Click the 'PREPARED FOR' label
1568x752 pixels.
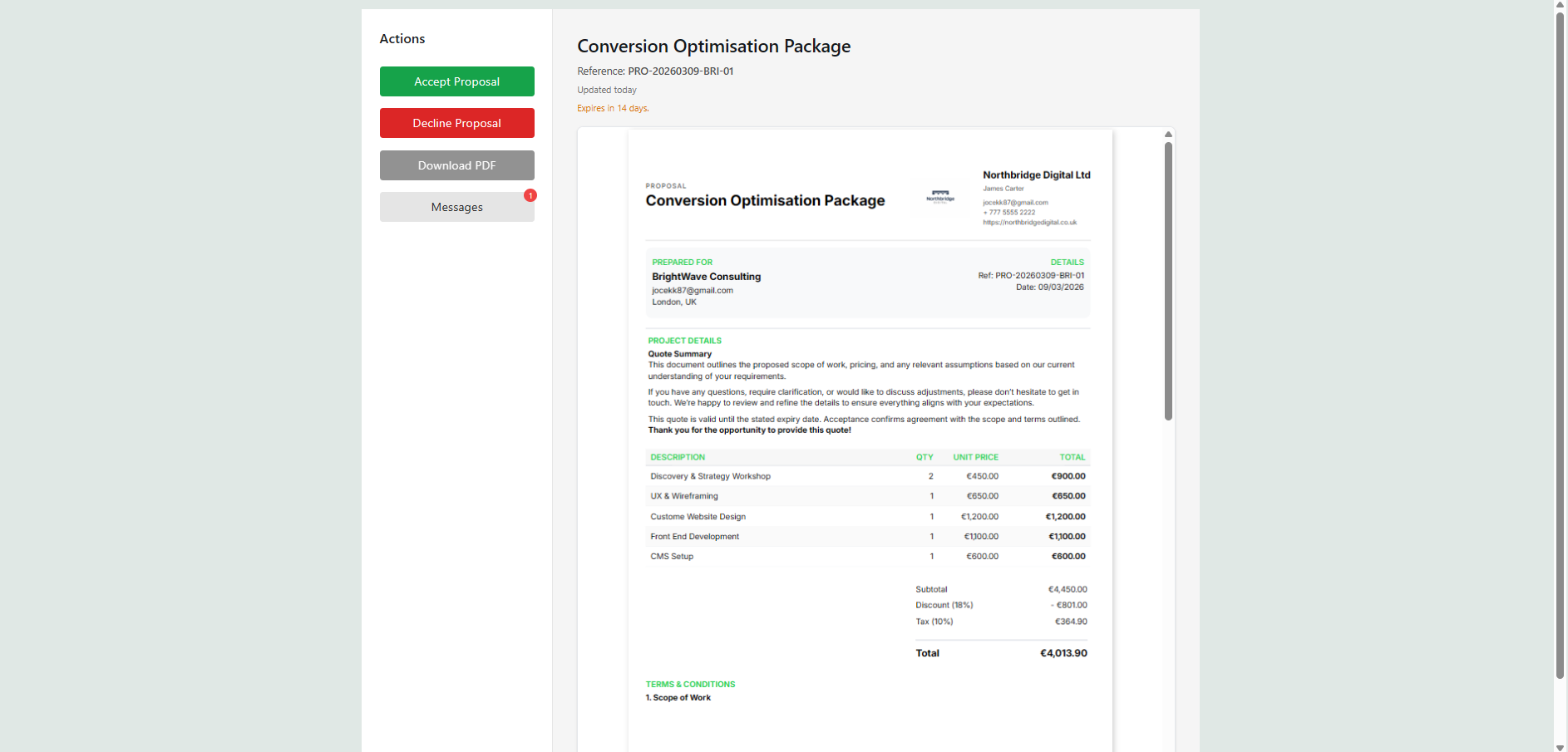[x=682, y=263]
